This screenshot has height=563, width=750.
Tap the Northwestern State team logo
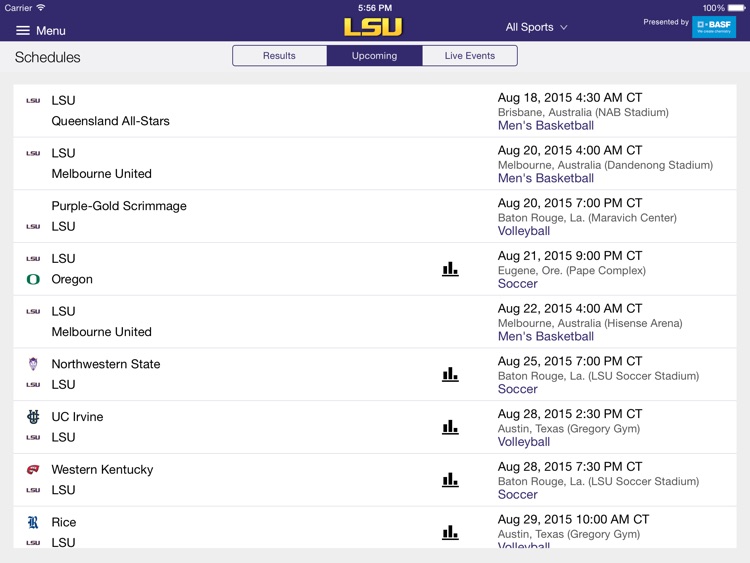pyautogui.click(x=33, y=364)
